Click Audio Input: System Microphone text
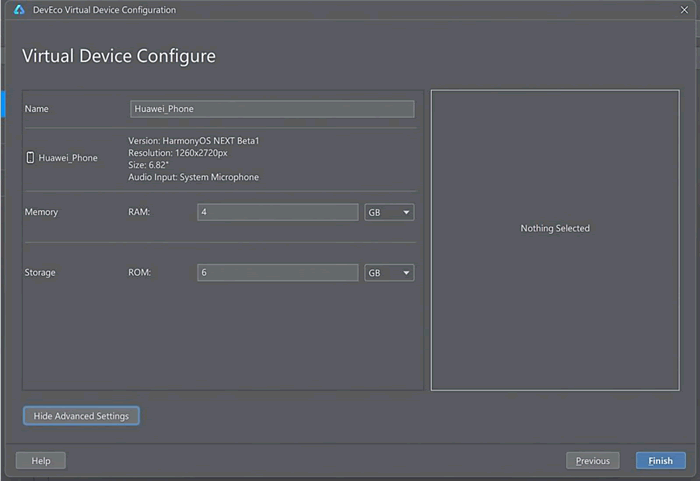 194,177
